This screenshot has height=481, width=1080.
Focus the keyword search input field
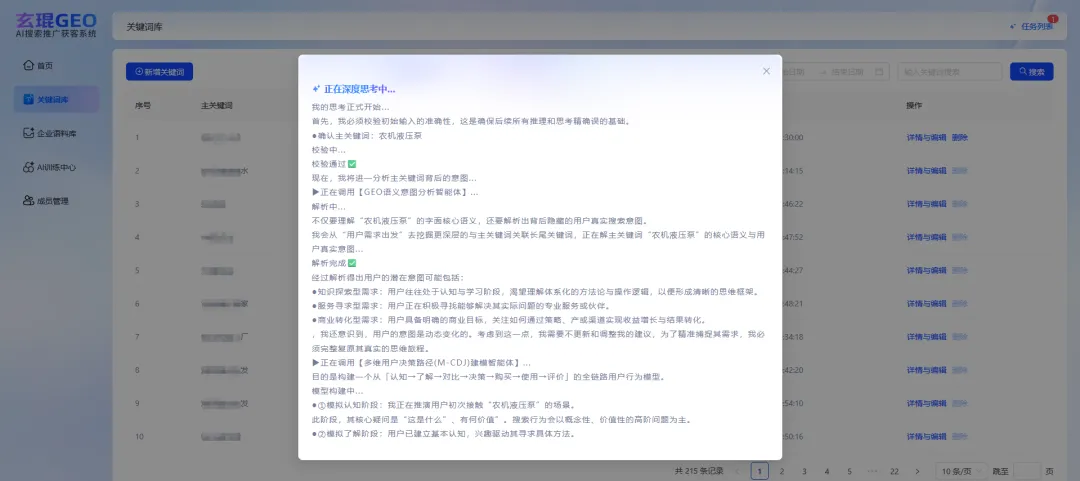[949, 72]
